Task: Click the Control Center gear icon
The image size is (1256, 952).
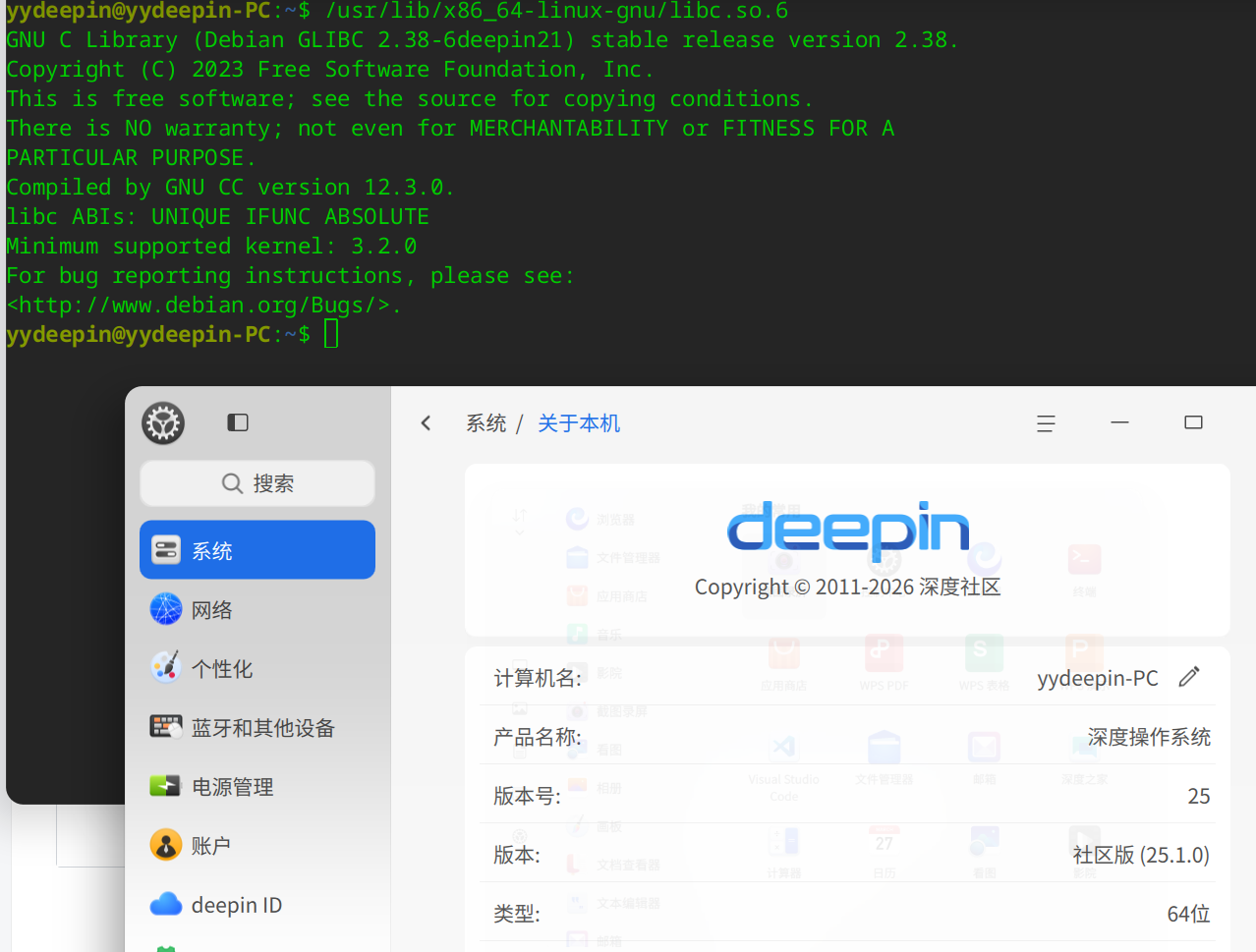Action: pos(163,423)
